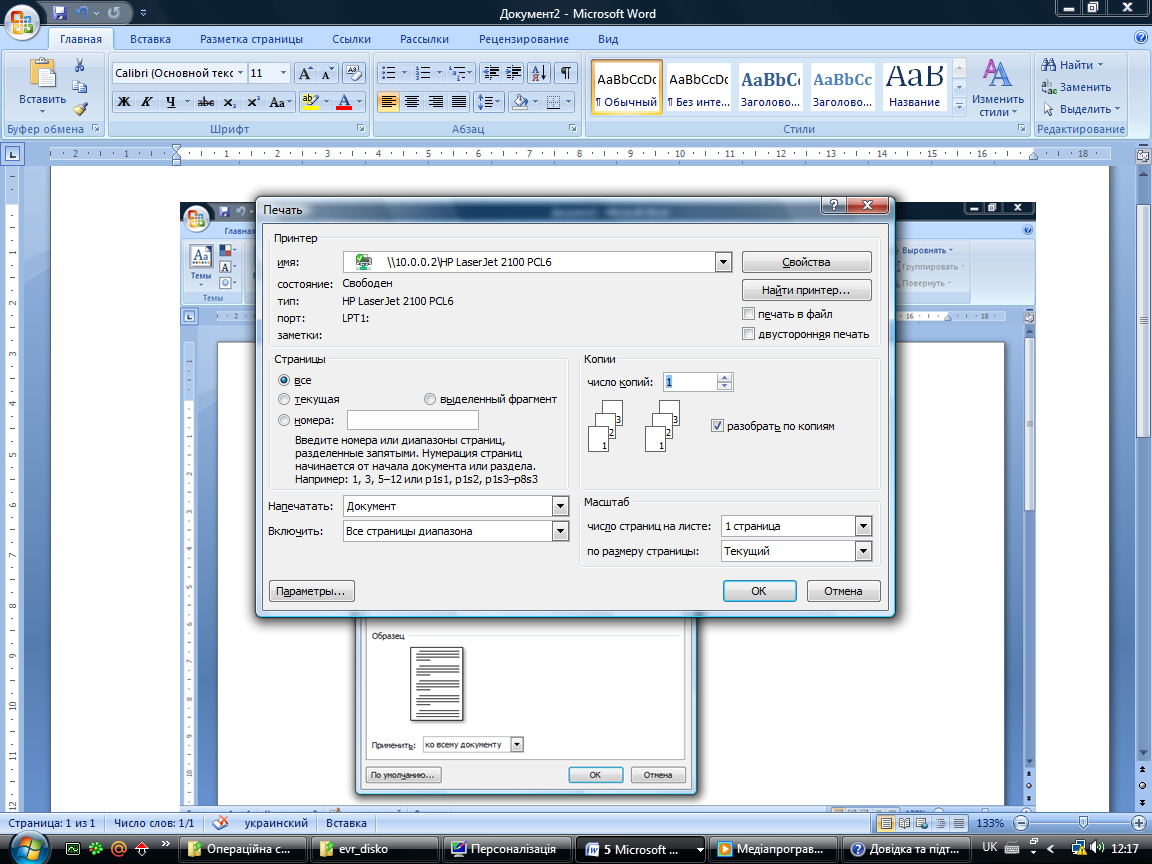1152x864 pixels.
Task: Click the Вставить paste icon
Action: pyautogui.click(x=42, y=73)
